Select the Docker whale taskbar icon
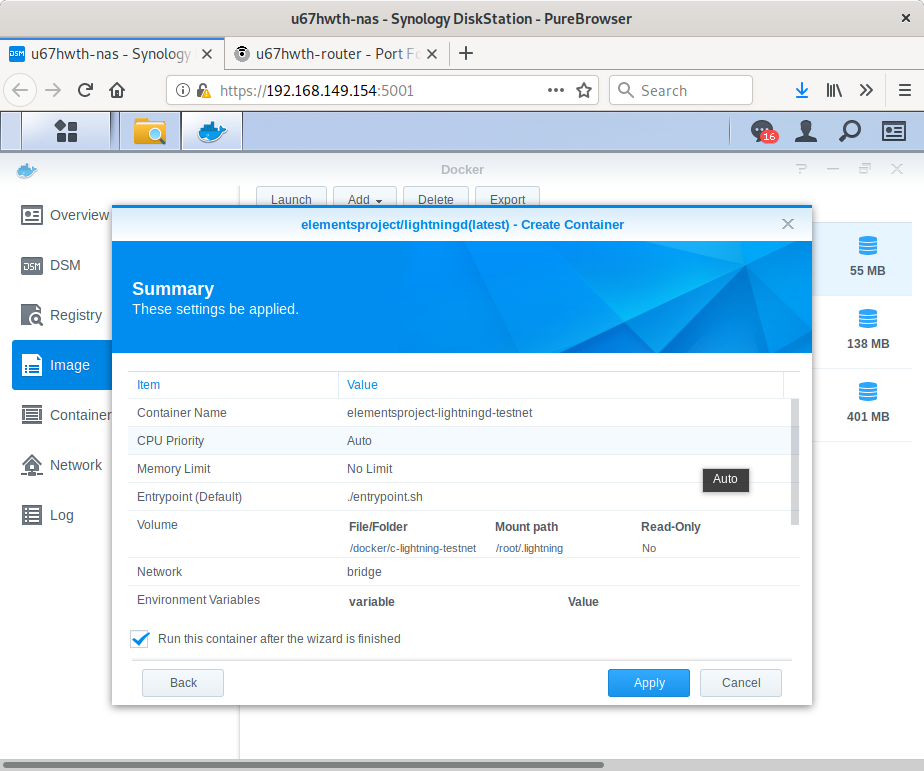 (212, 131)
